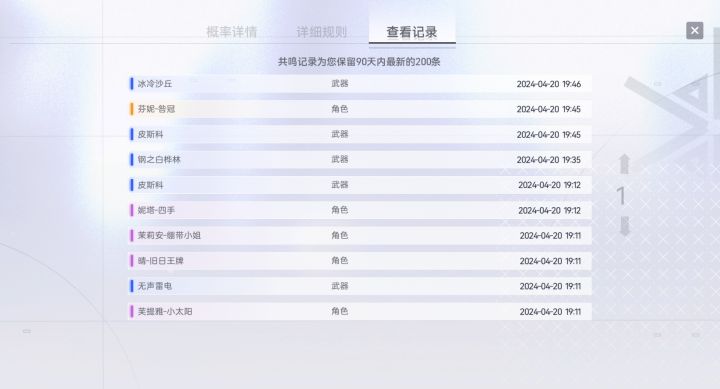Click 角色 type in 晴-旧日王牌 row

click(340, 260)
